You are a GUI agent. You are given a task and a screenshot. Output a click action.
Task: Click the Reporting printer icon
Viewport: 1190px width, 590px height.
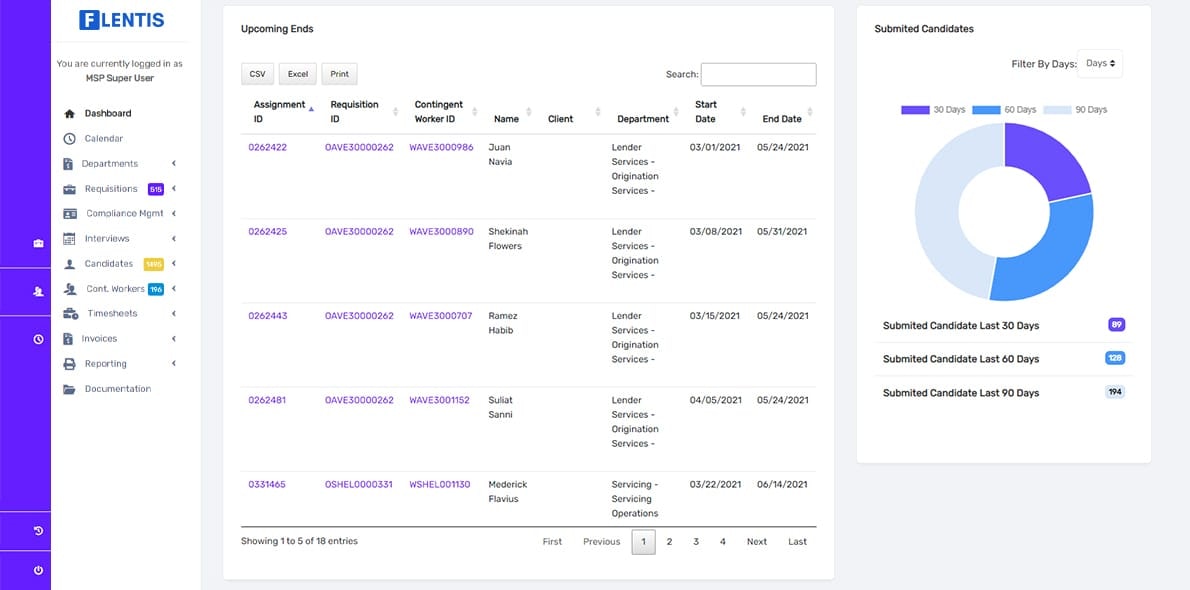(70, 364)
